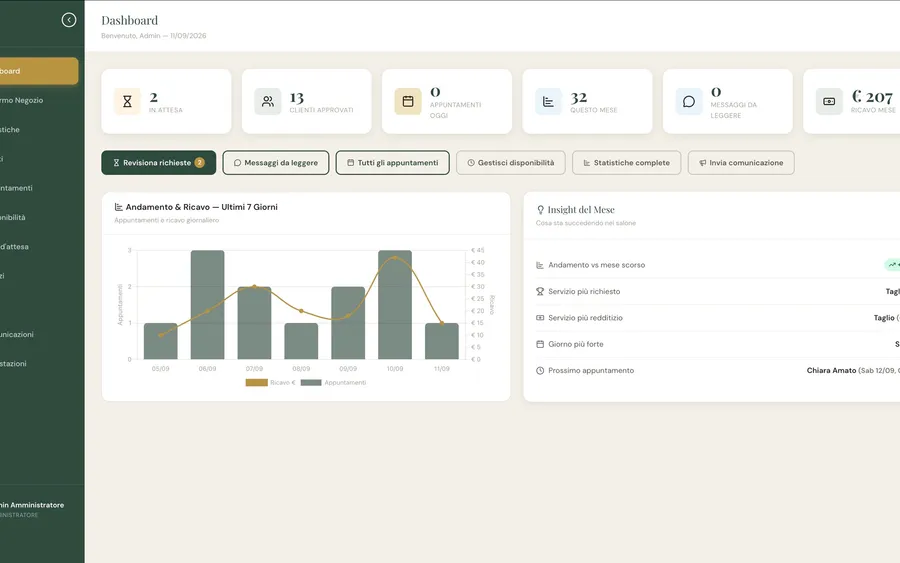Toggle the Appuntamenti legend swatch

tap(311, 383)
